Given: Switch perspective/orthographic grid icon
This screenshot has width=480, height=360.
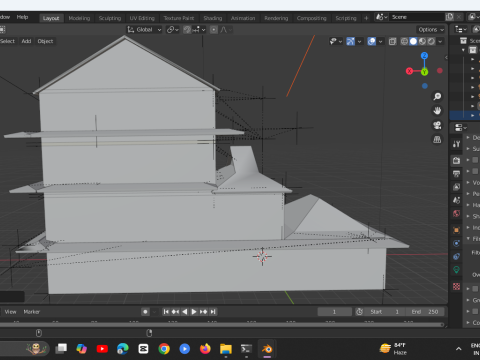Looking at the screenshot, I should pyautogui.click(x=437, y=139).
